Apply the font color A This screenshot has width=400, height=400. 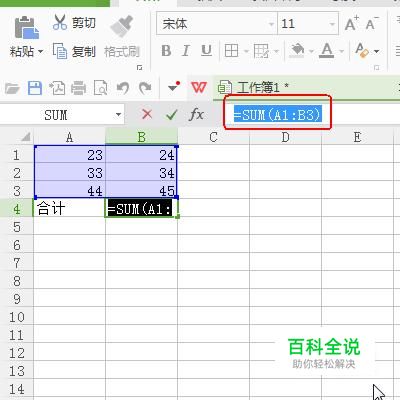tap(327, 51)
